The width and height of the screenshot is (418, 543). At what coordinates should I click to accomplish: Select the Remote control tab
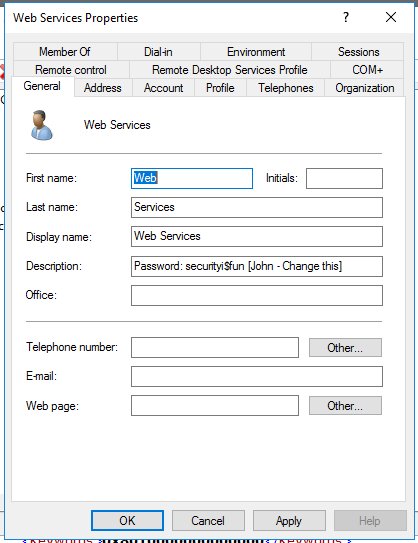[x=71, y=70]
